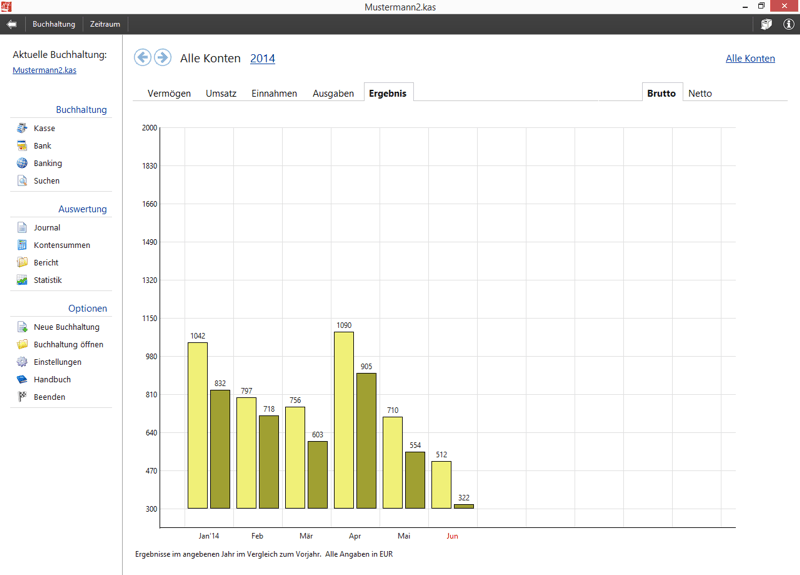This screenshot has width=800, height=575.
Task: Click the Alle Konten link at top right
Action: tap(750, 59)
